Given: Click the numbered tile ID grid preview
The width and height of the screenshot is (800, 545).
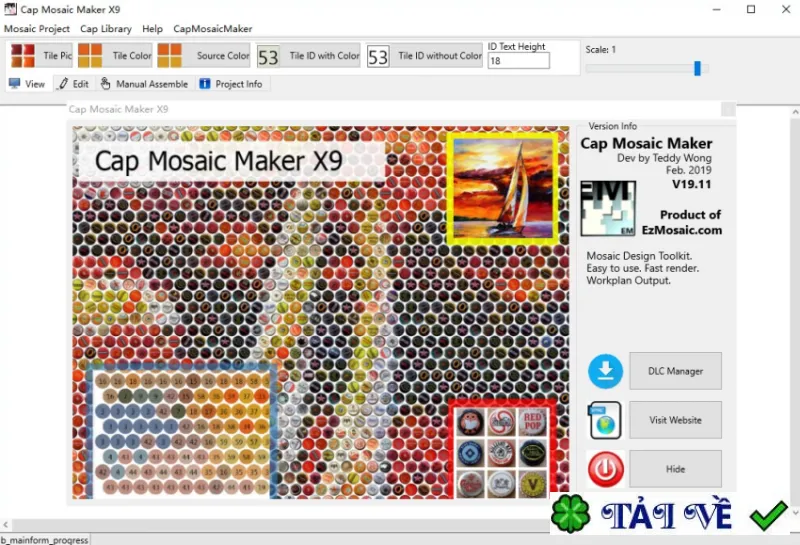Looking at the screenshot, I should [x=182, y=432].
